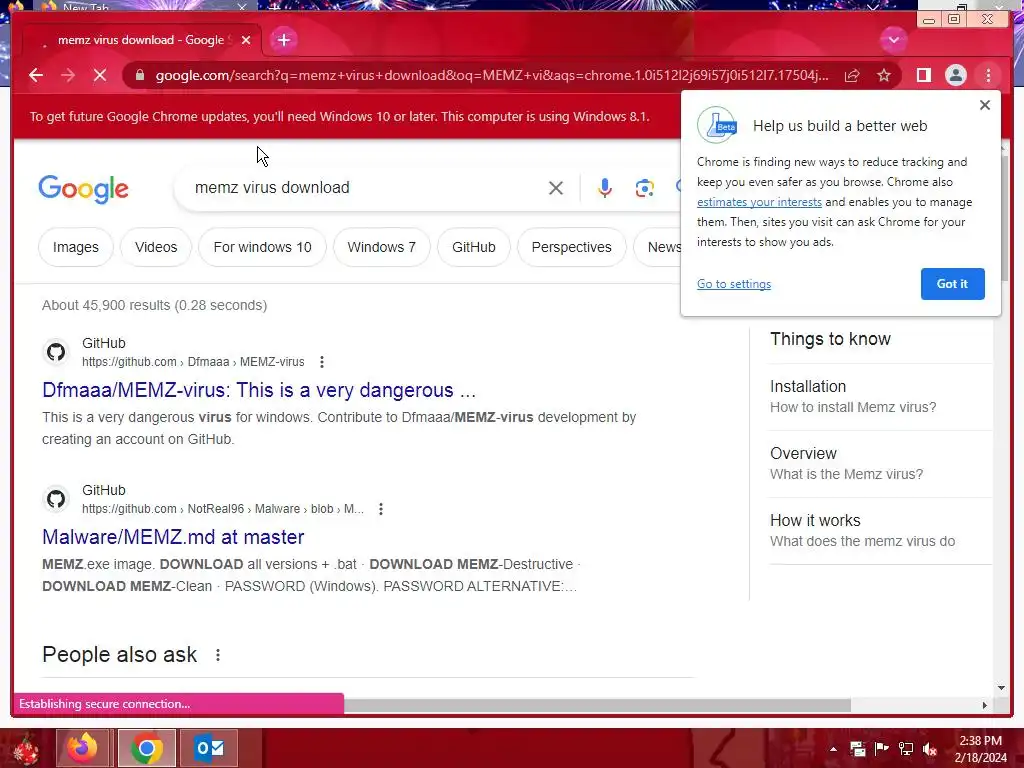Start voice search with microphone icon
The height and width of the screenshot is (768, 1024).
(605, 188)
